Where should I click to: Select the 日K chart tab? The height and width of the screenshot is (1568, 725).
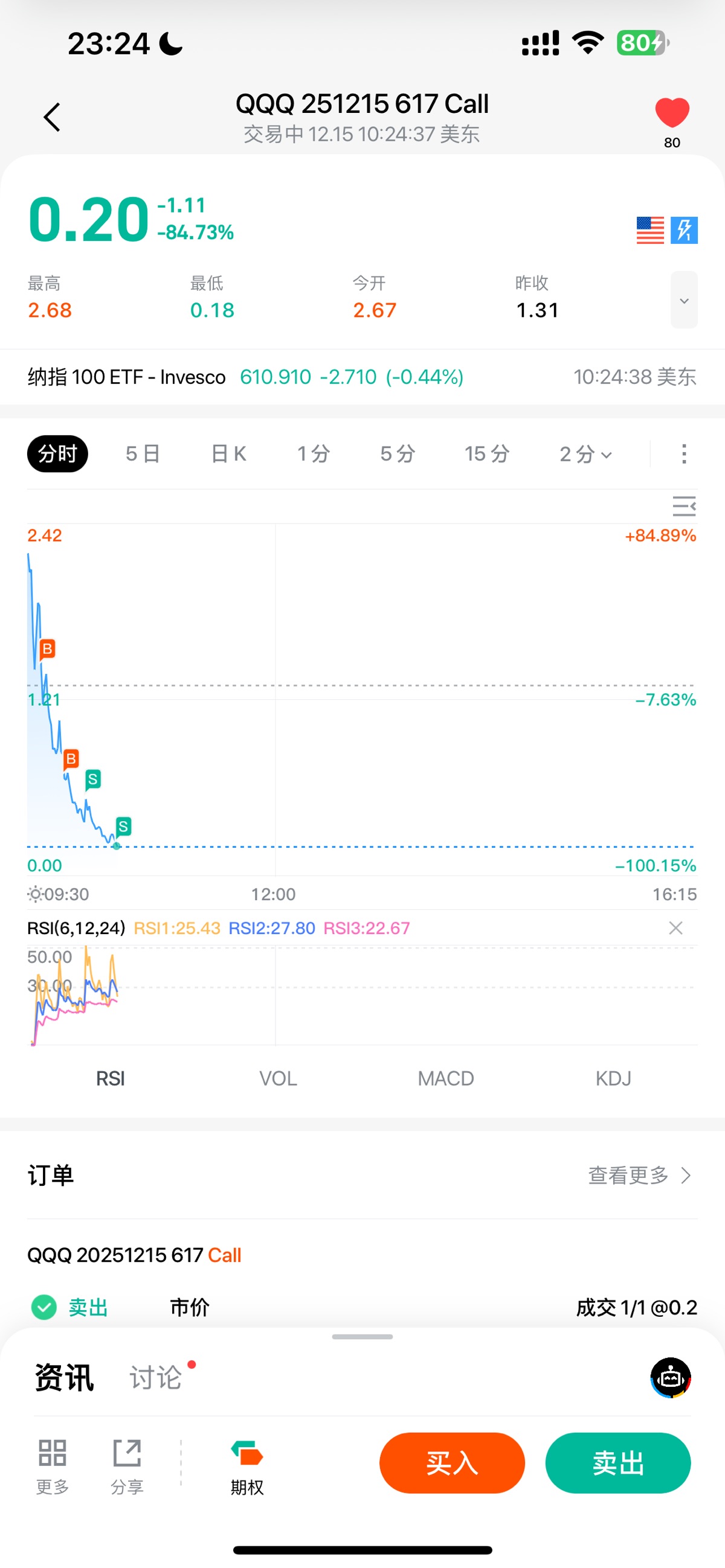[x=228, y=454]
